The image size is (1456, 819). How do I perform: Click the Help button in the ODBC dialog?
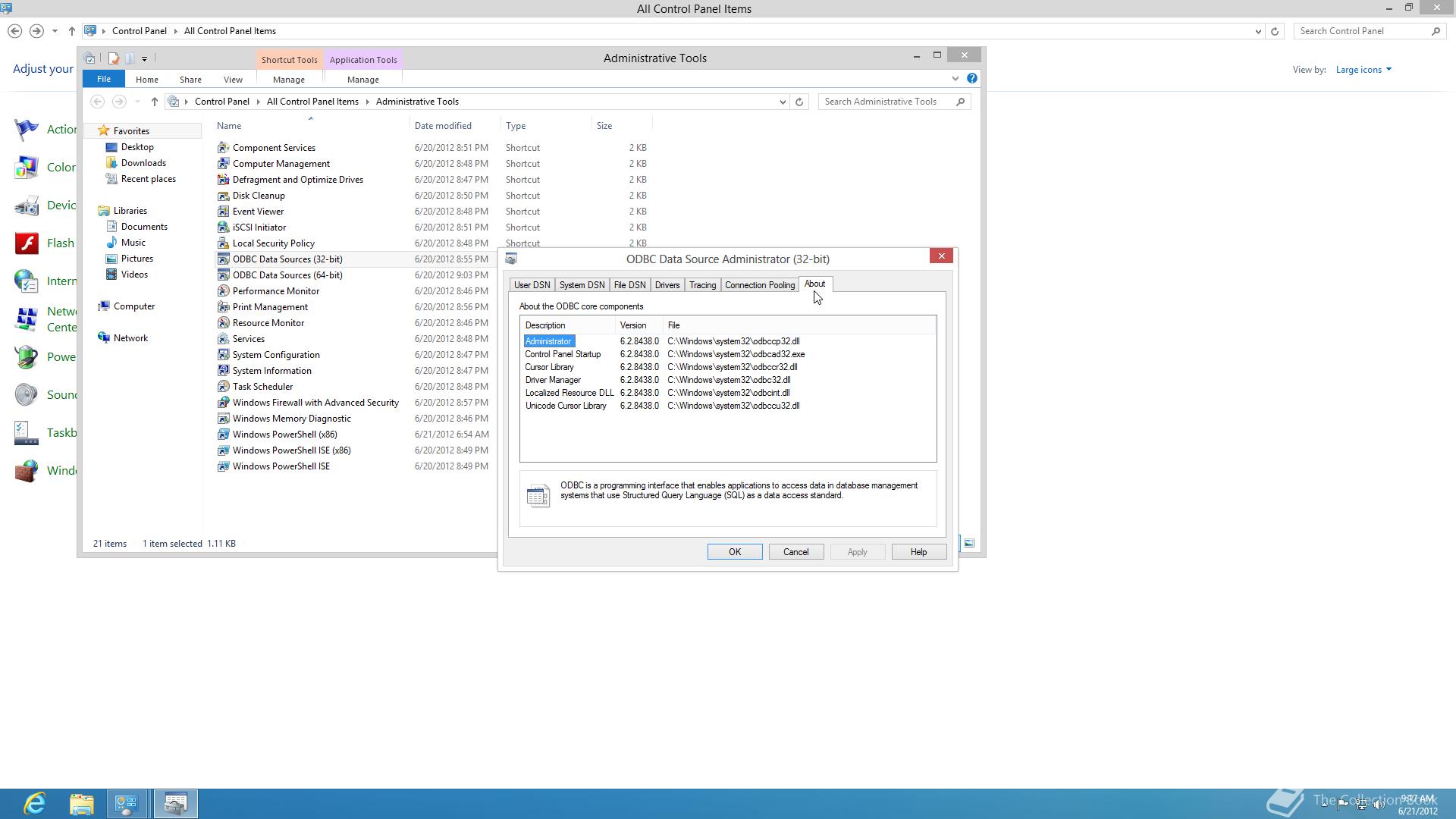918,552
